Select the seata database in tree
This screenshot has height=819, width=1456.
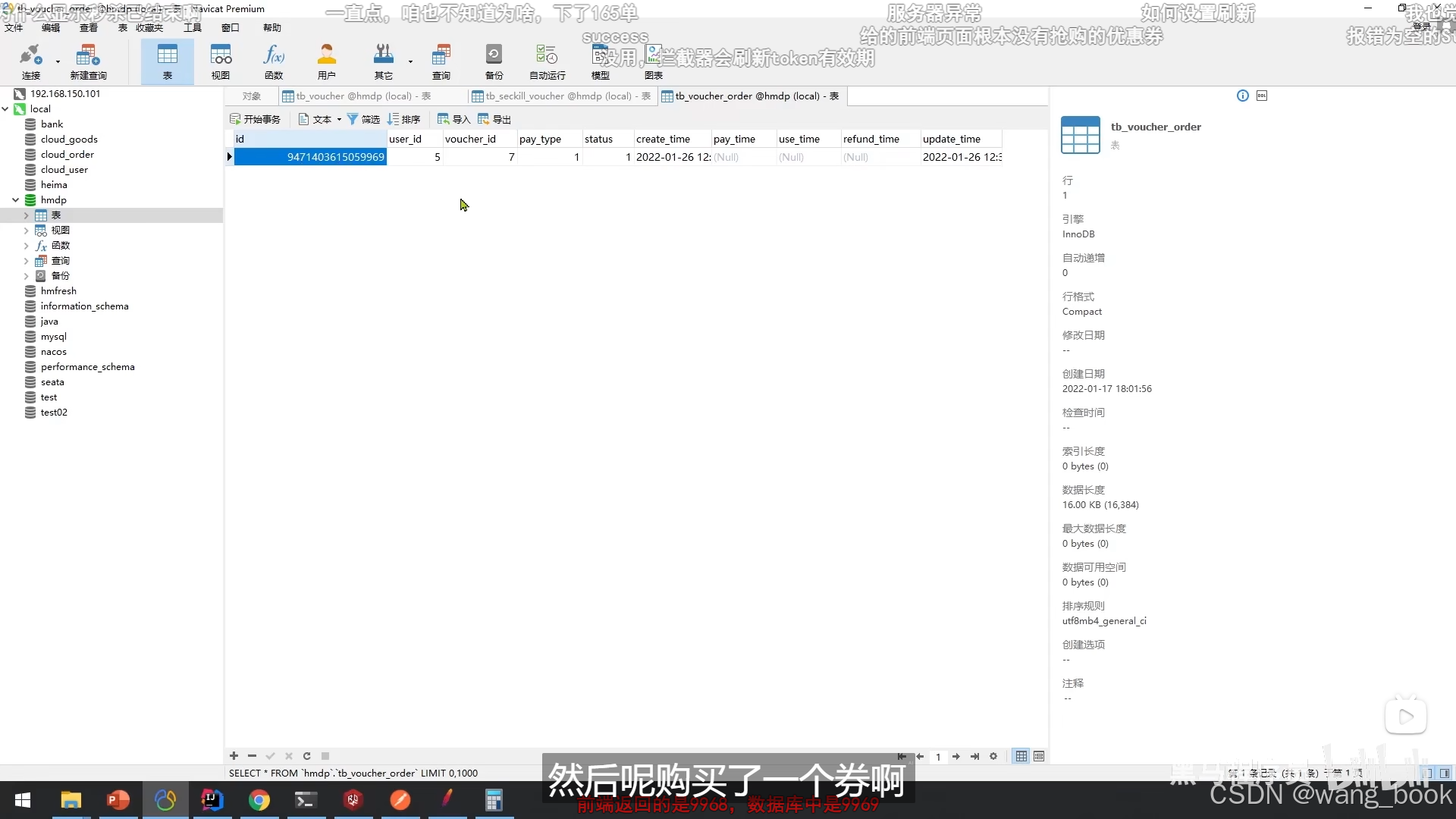pyautogui.click(x=52, y=382)
